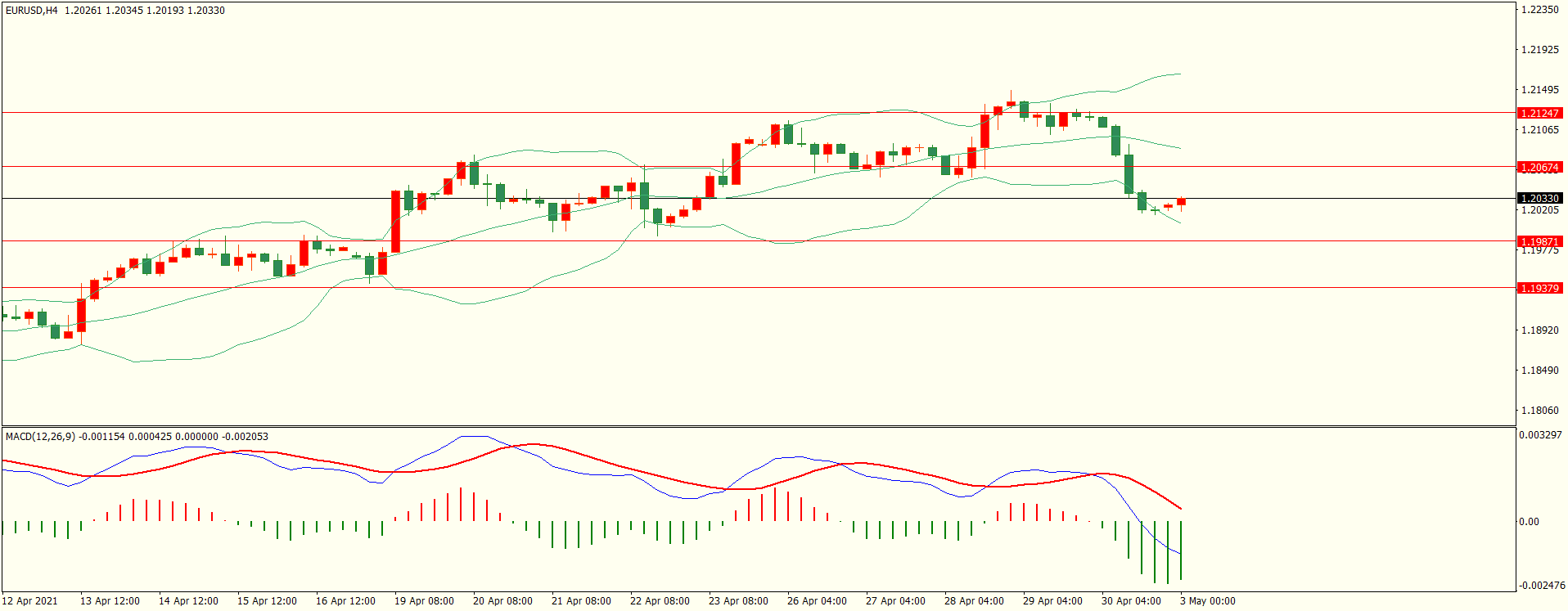Click the 3 May 00:00 time label
This screenshot has width=1568, height=611.
click(x=1208, y=601)
